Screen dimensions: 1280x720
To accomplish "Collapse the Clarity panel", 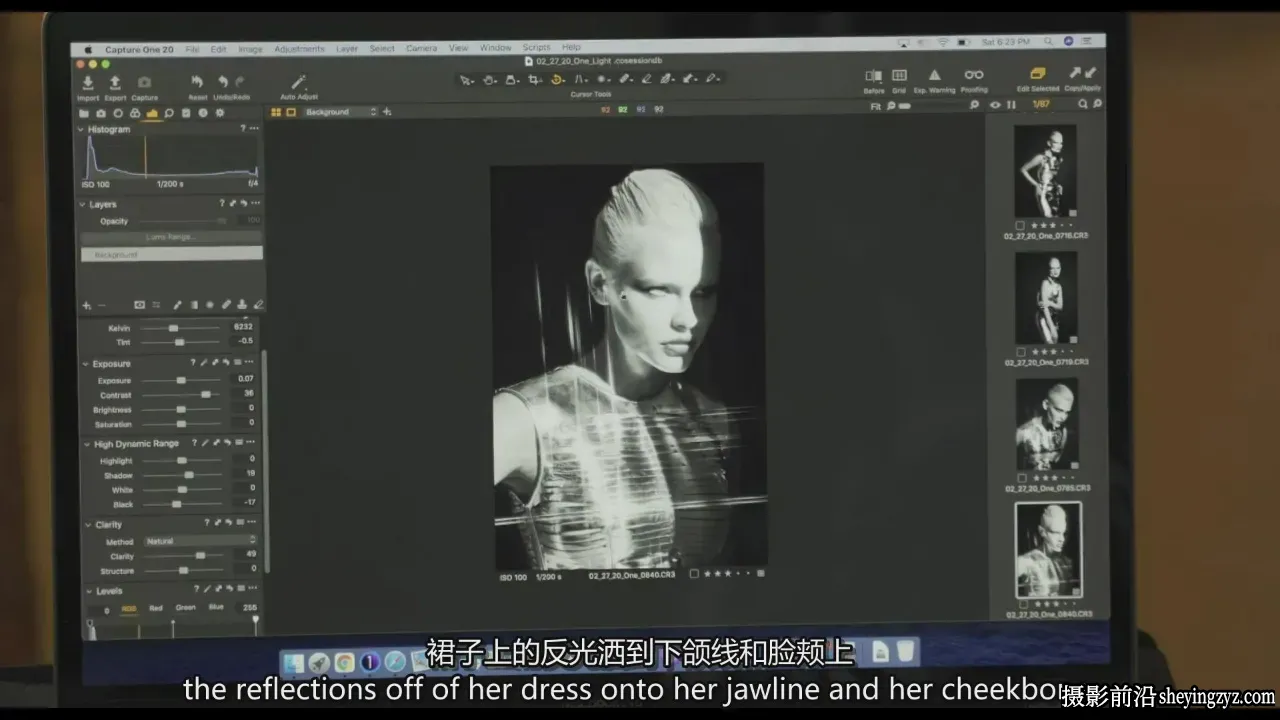I will pos(88,525).
